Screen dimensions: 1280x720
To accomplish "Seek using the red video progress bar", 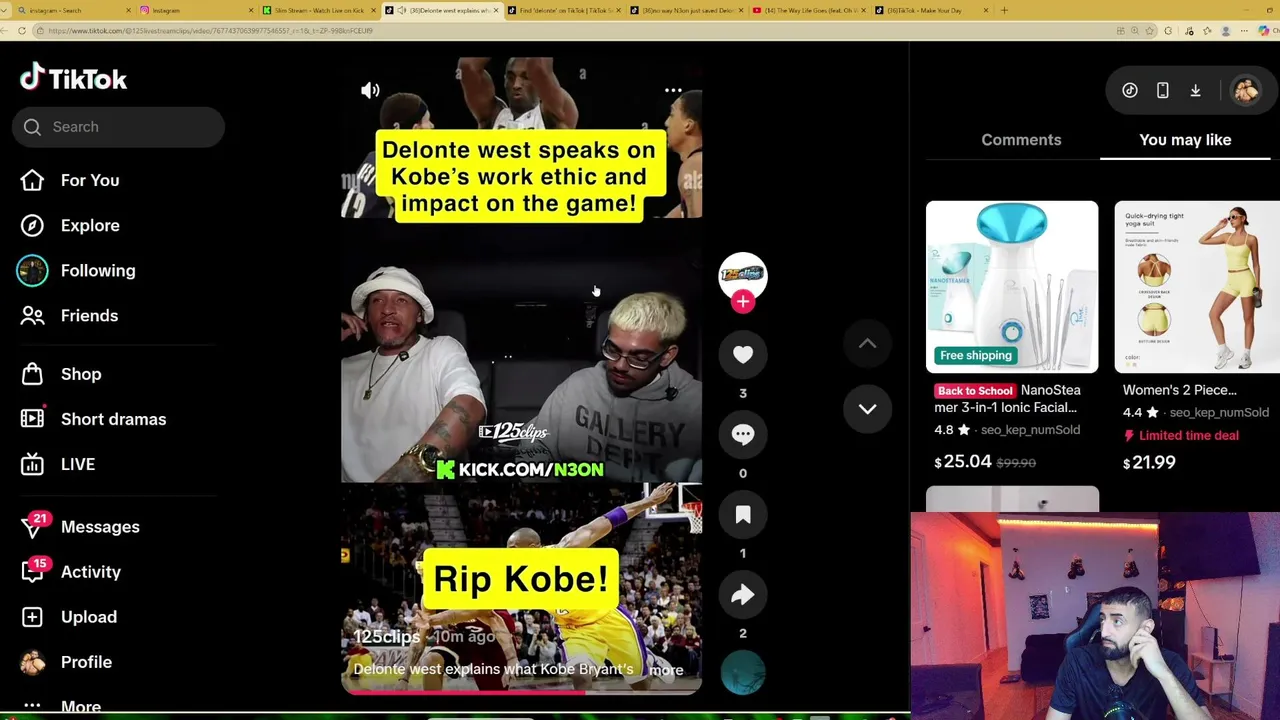I will (x=521, y=690).
